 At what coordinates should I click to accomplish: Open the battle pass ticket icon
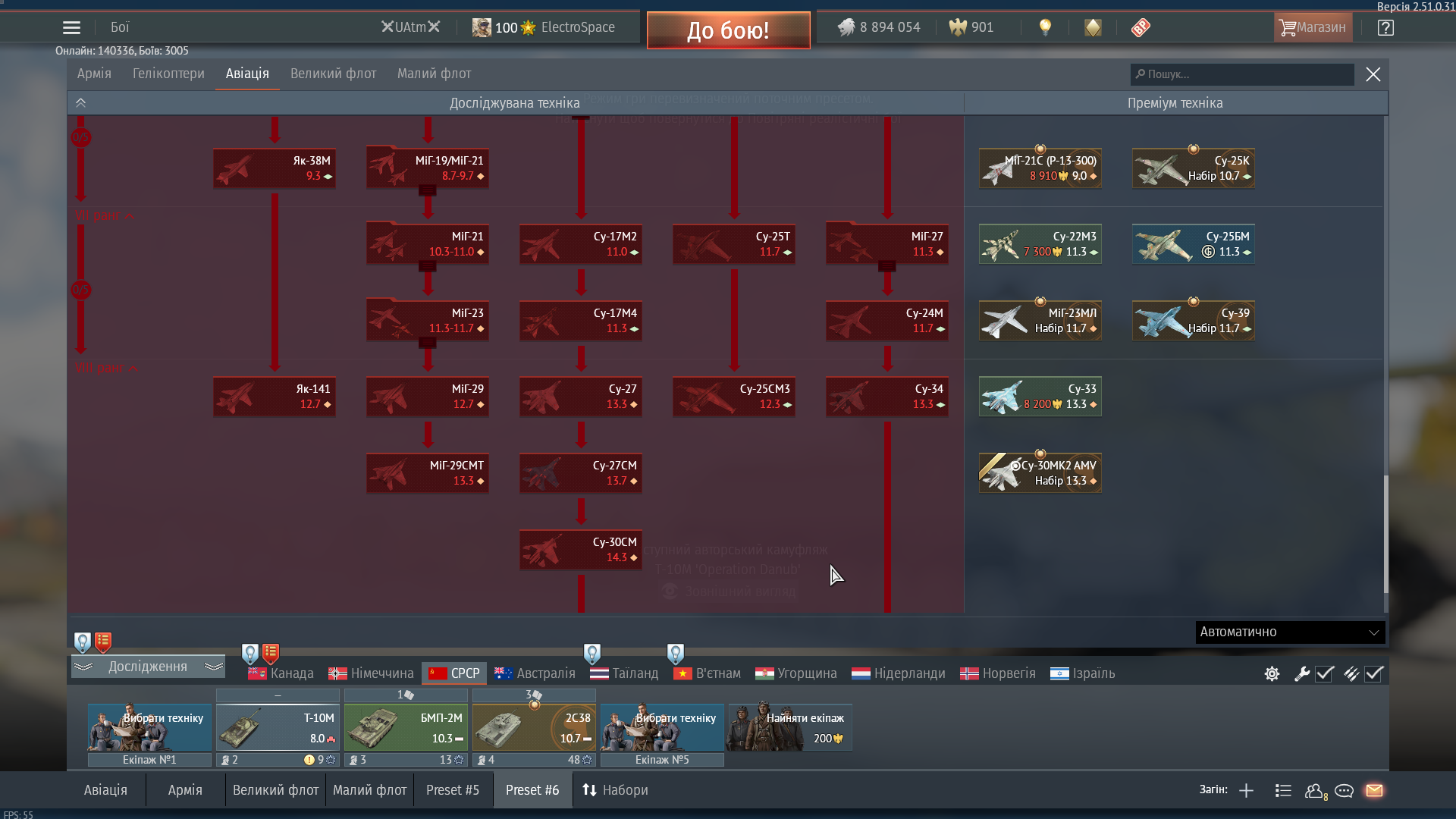click(1141, 28)
